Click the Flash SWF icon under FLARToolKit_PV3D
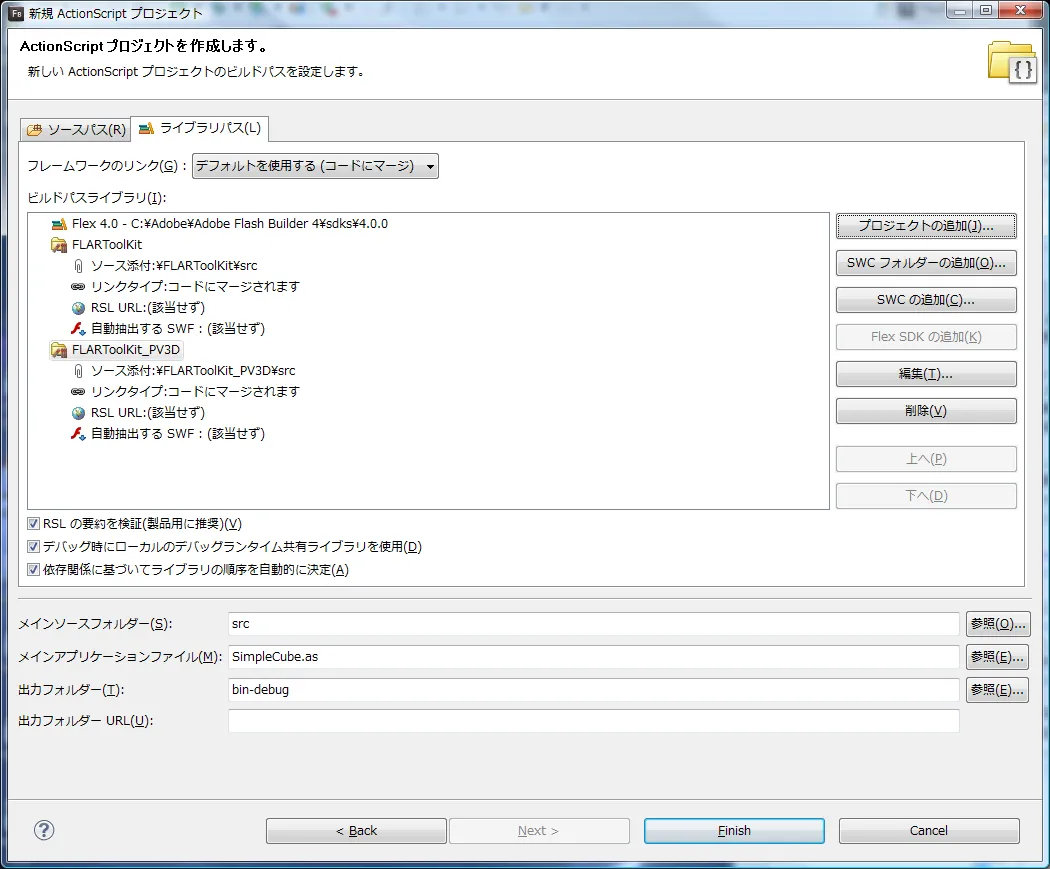Viewport: 1050px width, 869px height. 78,434
